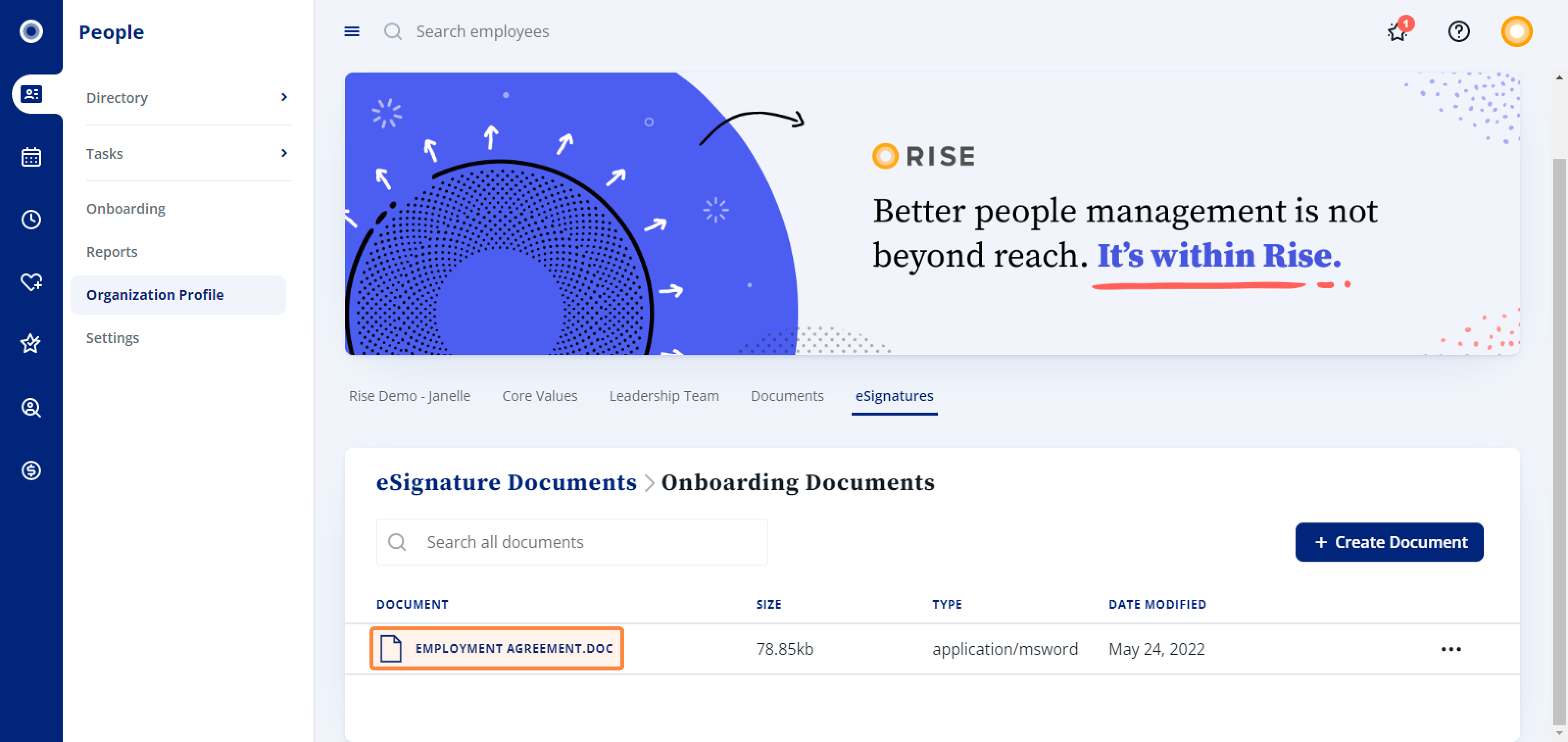Open the orange user profile avatar

[x=1516, y=31]
